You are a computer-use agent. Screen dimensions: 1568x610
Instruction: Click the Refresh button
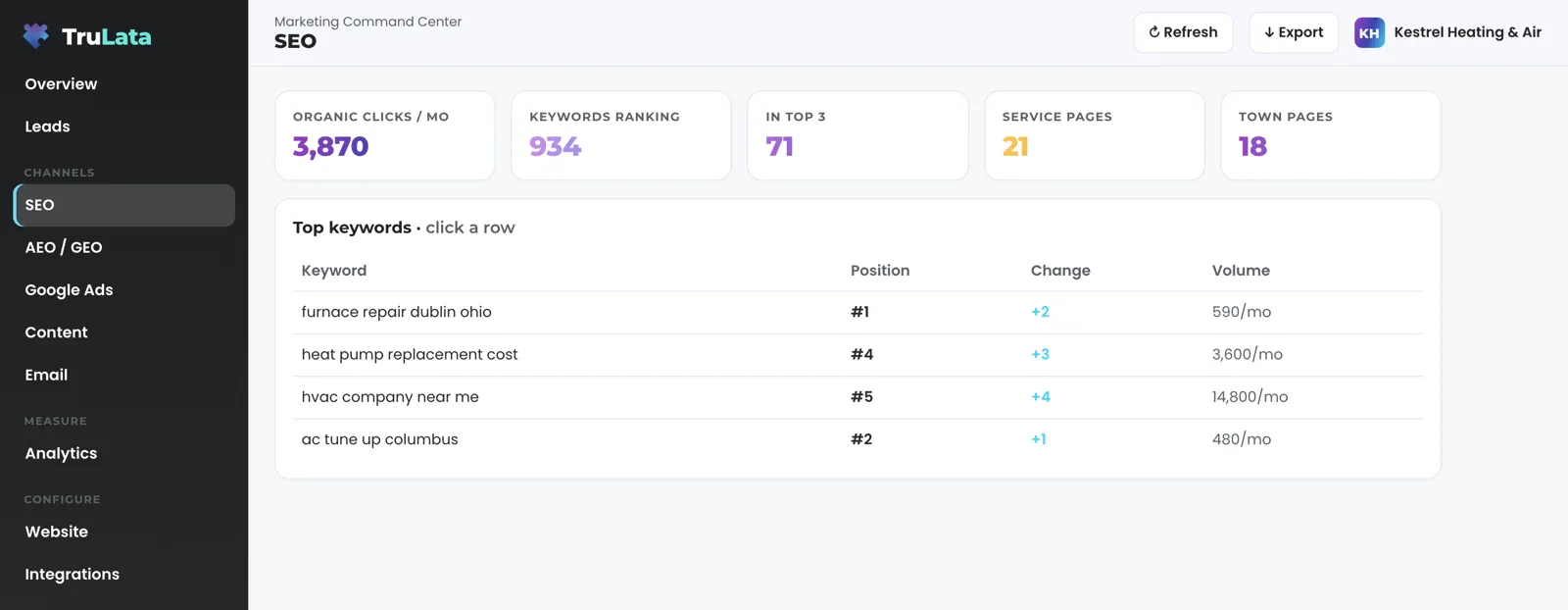coord(1183,32)
